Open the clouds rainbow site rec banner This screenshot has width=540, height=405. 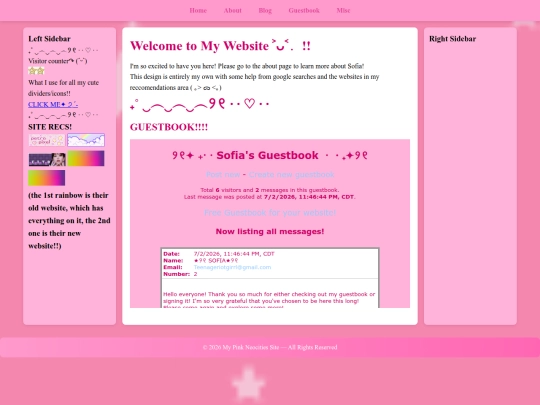pos(86,140)
